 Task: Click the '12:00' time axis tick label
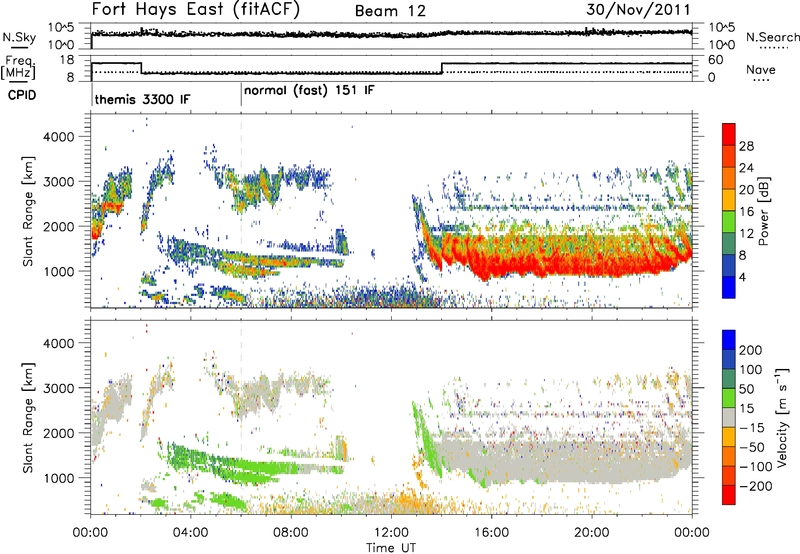391,533
